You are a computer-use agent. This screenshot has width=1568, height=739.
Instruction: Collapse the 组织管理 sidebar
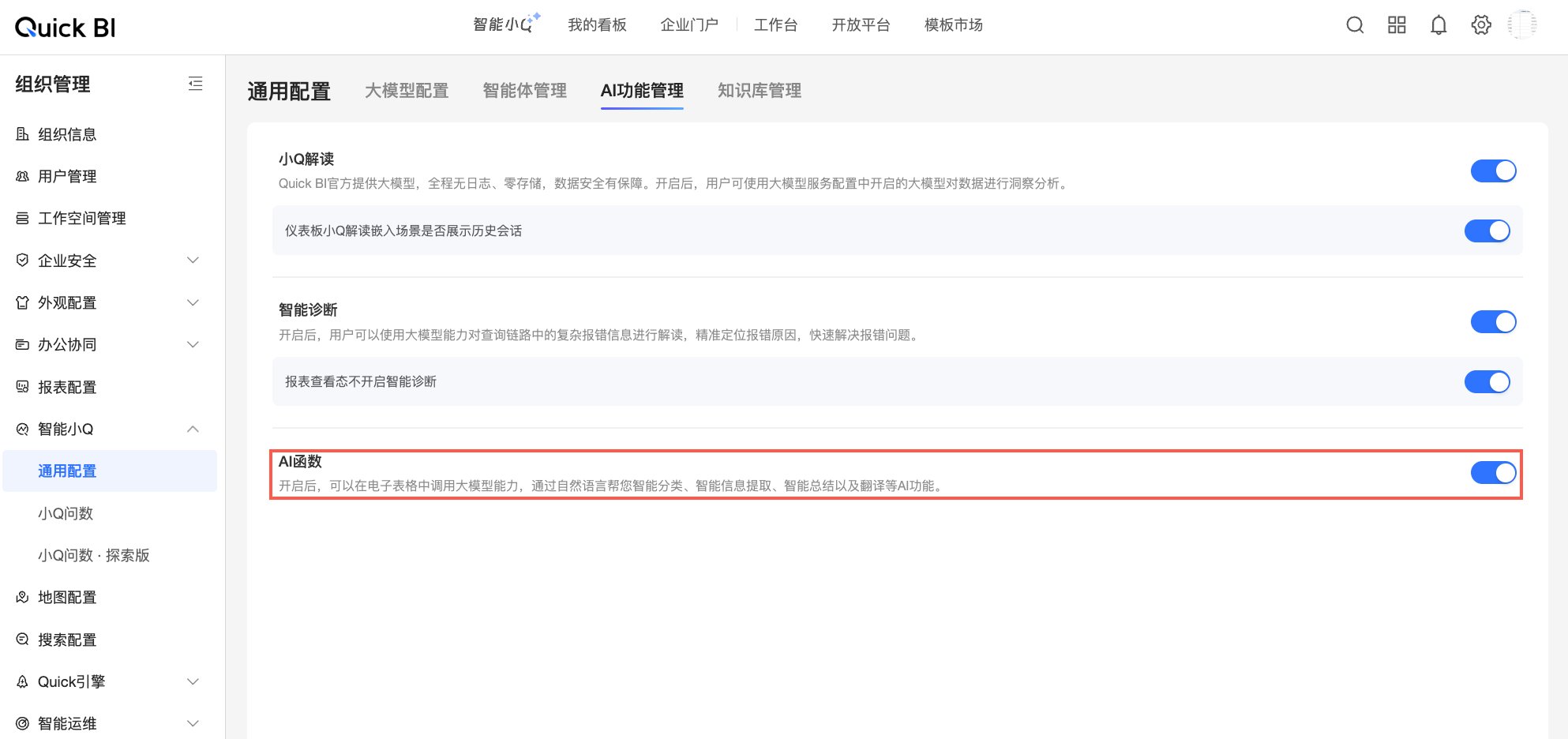pyautogui.click(x=195, y=84)
